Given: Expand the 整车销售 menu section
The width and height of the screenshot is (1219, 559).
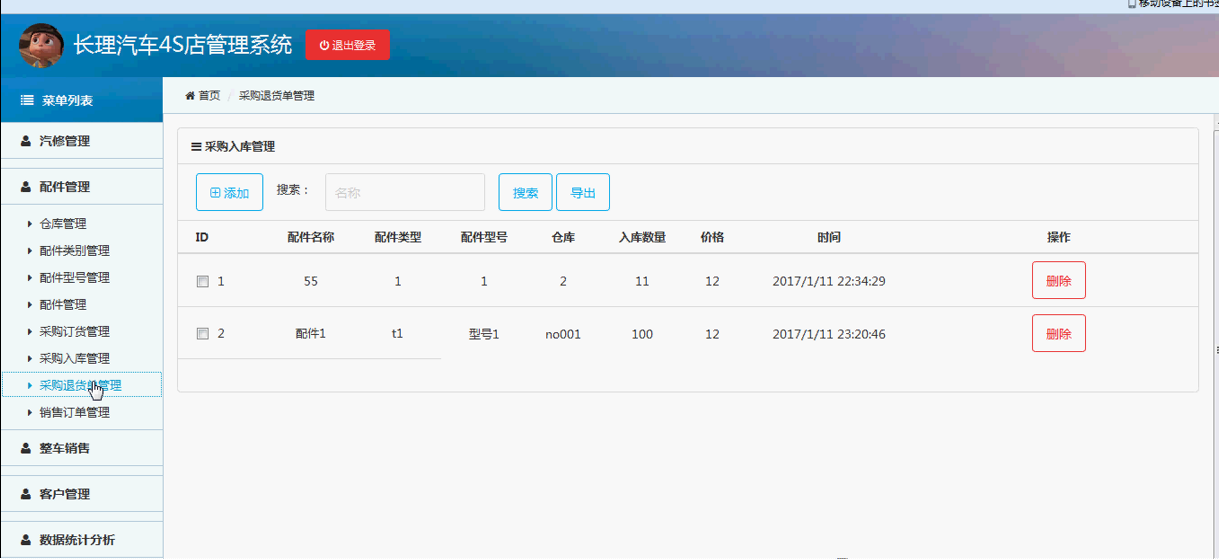Looking at the screenshot, I should point(81,448).
